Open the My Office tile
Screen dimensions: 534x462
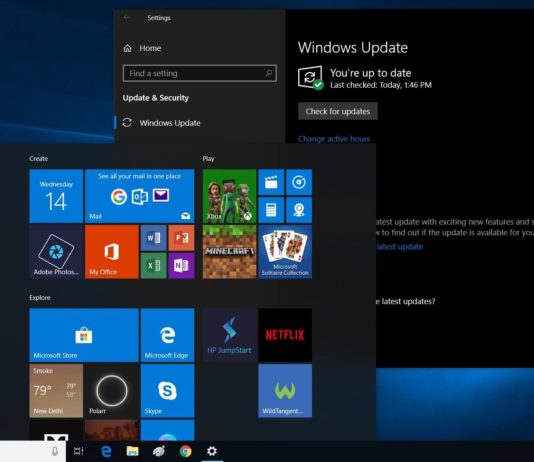coord(112,252)
